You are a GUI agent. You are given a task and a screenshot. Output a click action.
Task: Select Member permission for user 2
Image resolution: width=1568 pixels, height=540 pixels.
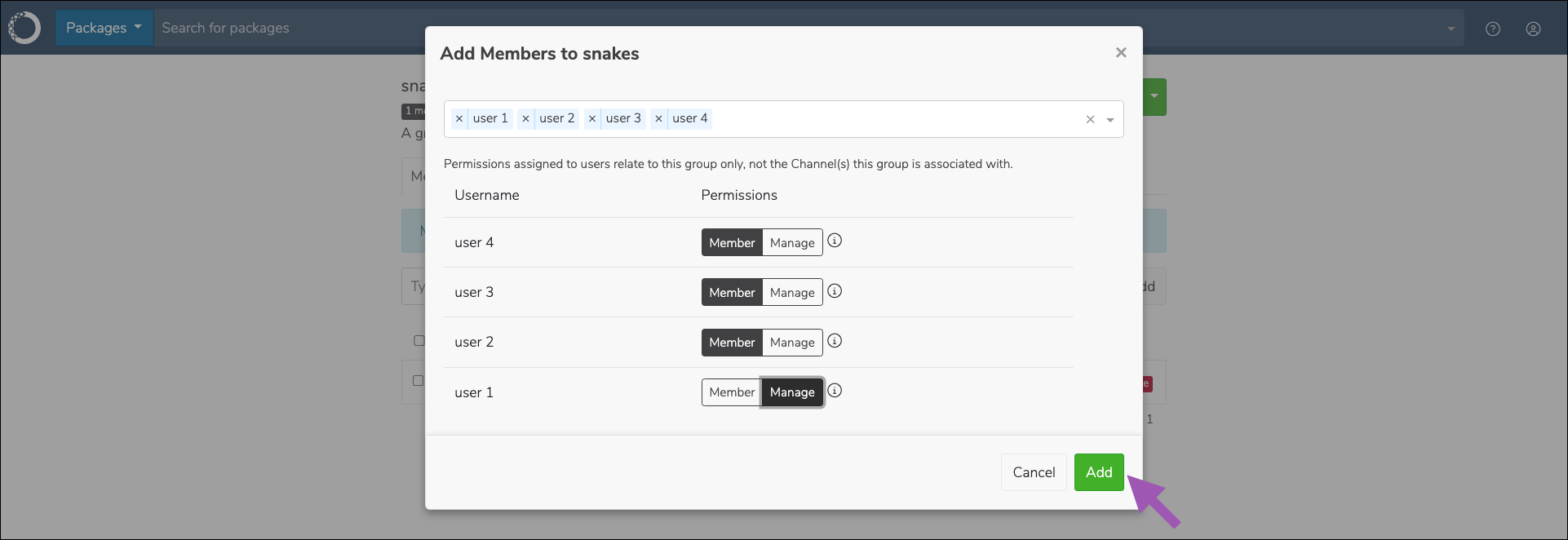click(x=732, y=342)
